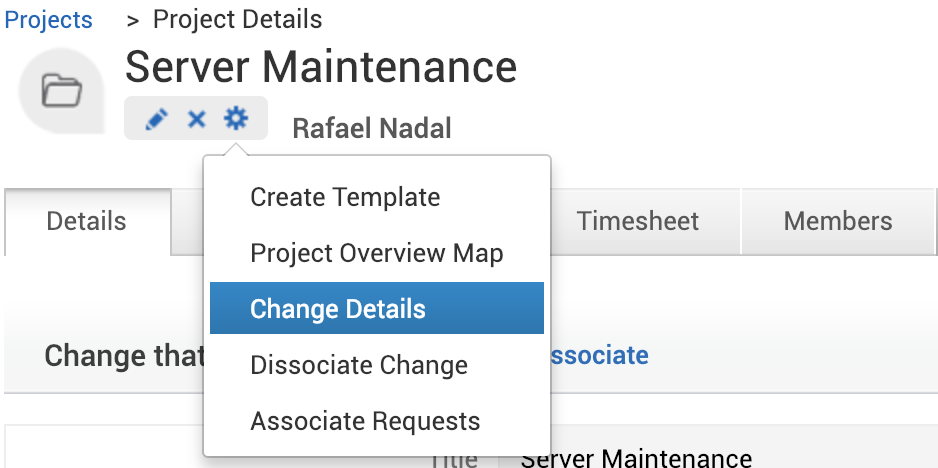This screenshot has width=938, height=468.
Task: Select Create Template from the menu
Action: tap(345, 197)
